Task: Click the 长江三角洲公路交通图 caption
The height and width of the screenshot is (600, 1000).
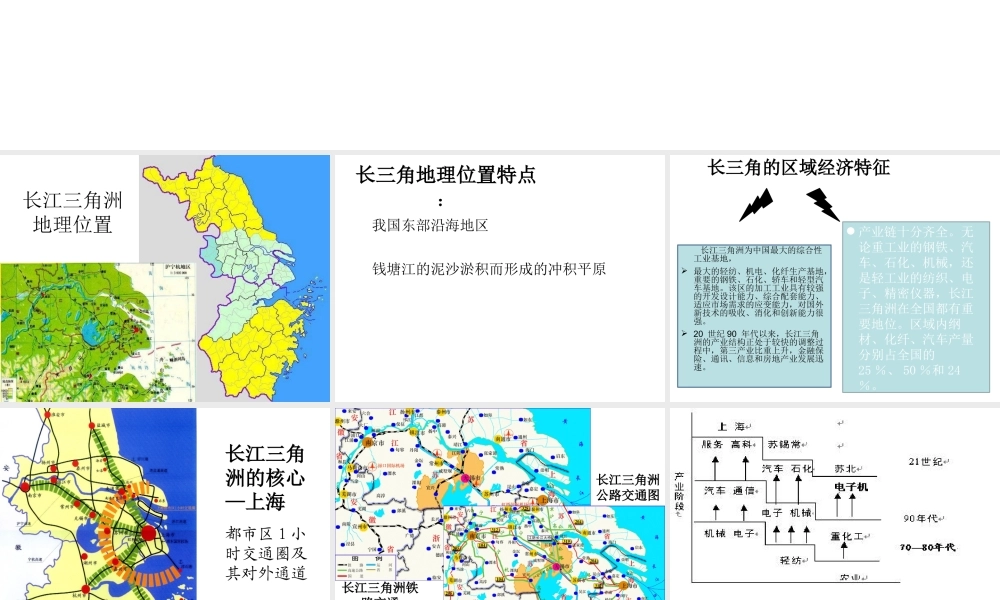Action: (x=628, y=487)
